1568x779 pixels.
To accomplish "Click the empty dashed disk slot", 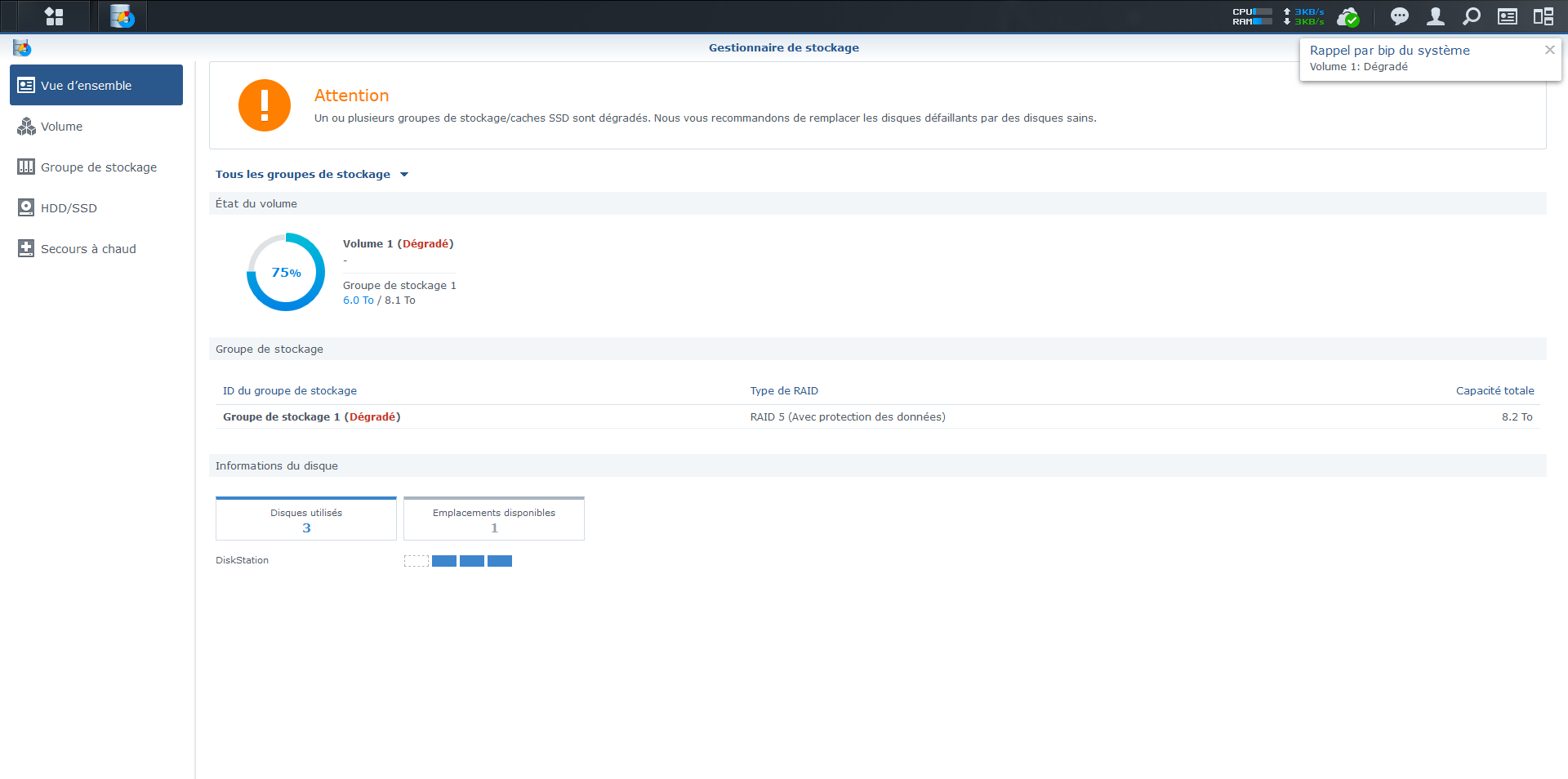I will pyautogui.click(x=416, y=561).
